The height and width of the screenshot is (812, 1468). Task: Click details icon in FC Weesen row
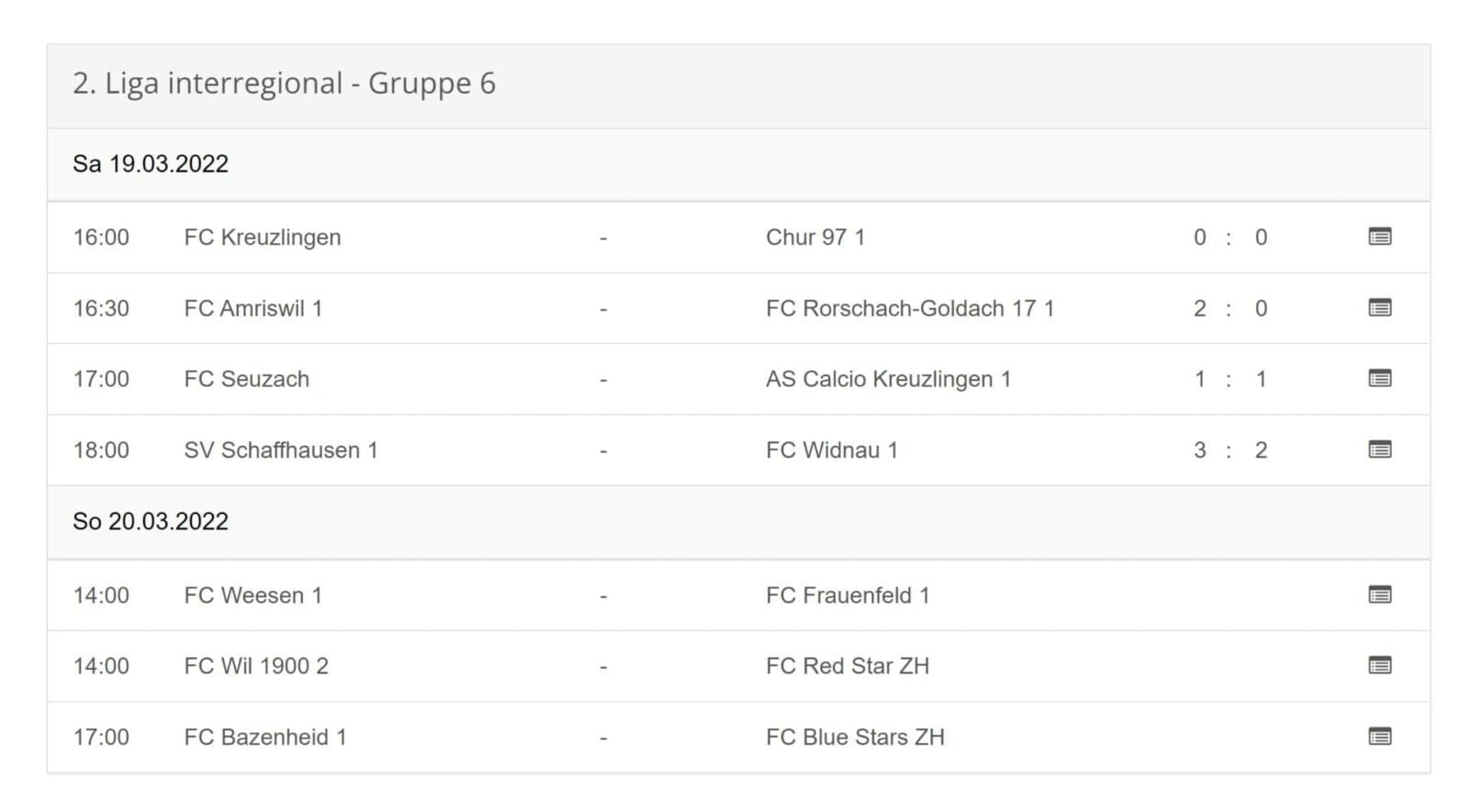point(1379,595)
